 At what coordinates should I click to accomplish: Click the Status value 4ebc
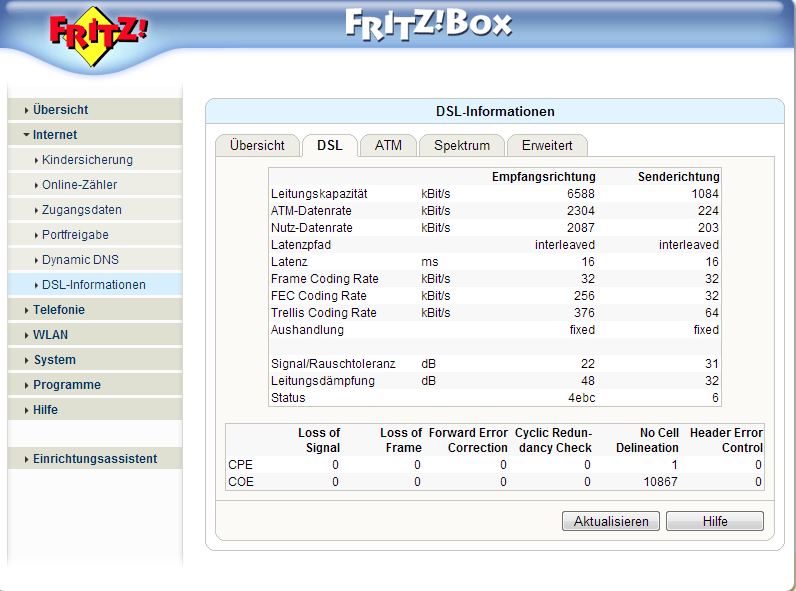582,398
